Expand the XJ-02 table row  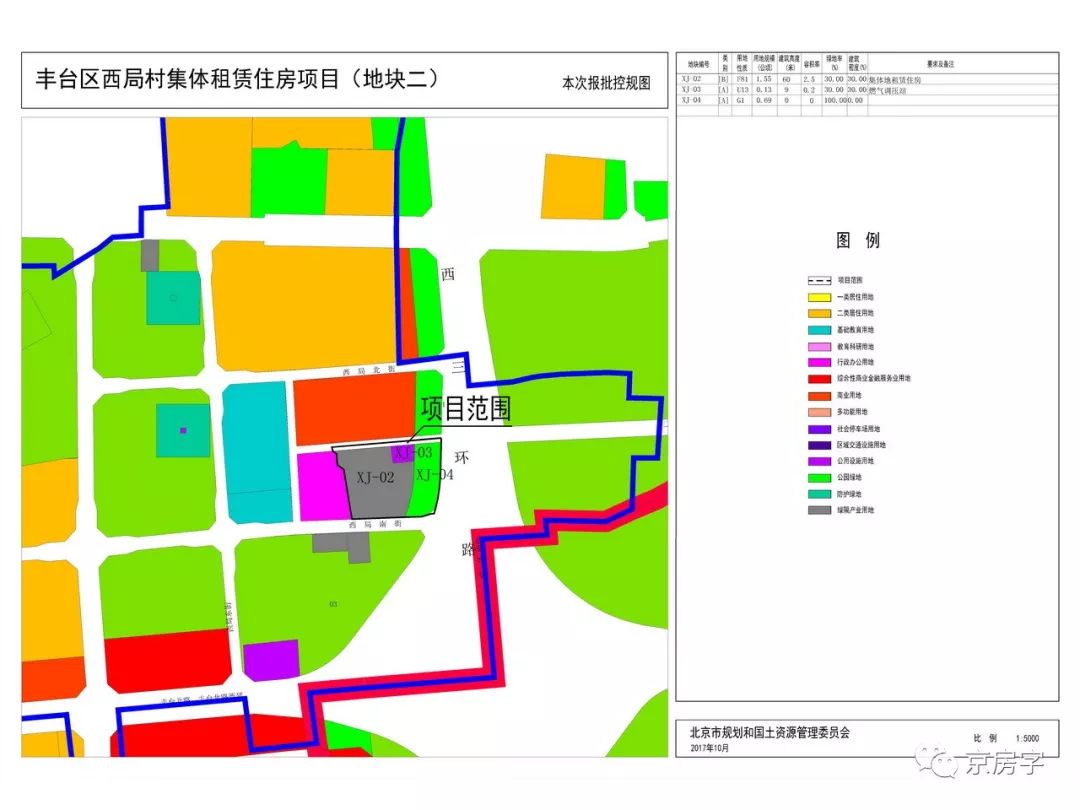click(x=694, y=77)
